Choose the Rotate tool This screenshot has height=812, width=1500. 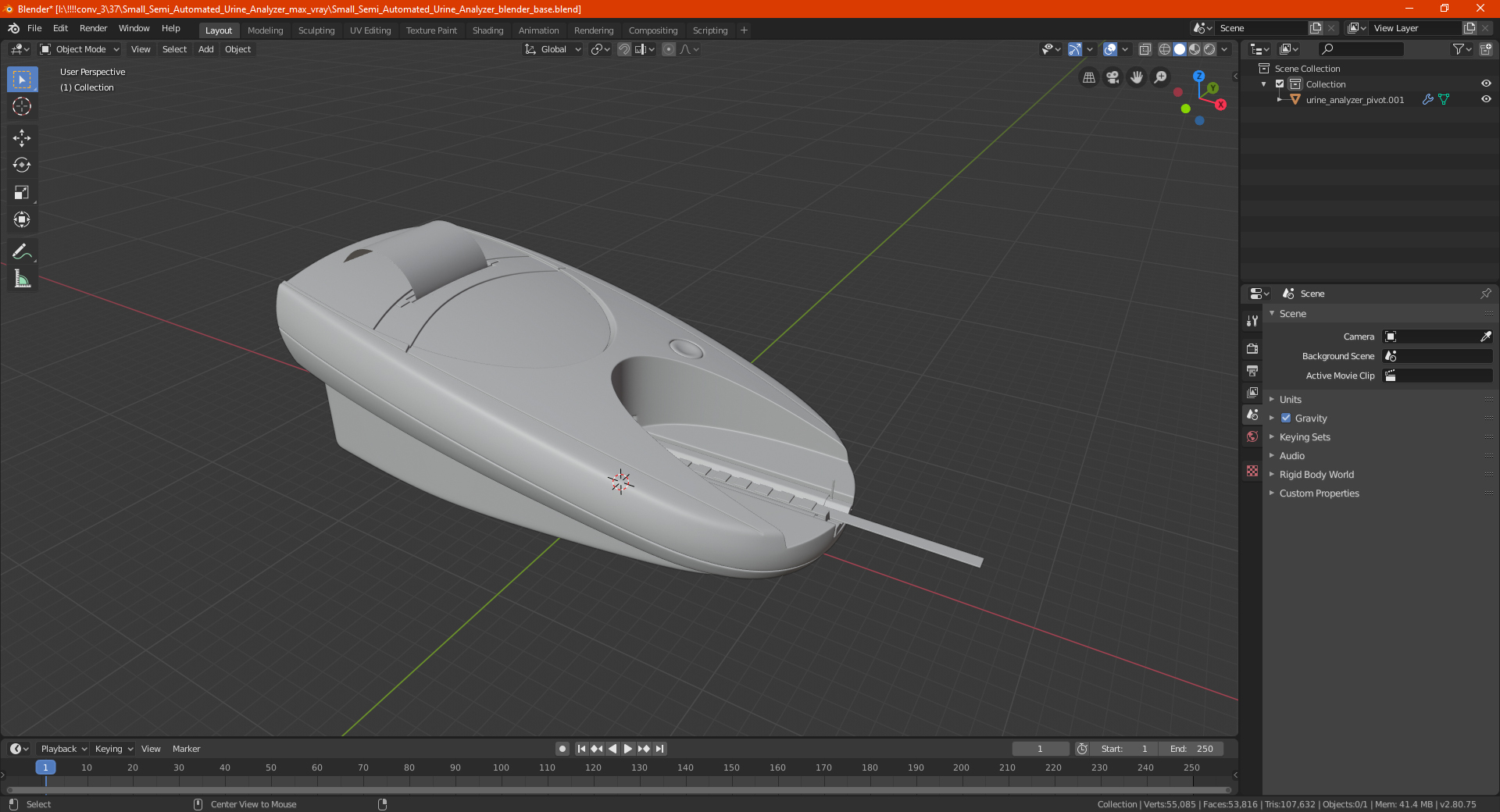22,166
